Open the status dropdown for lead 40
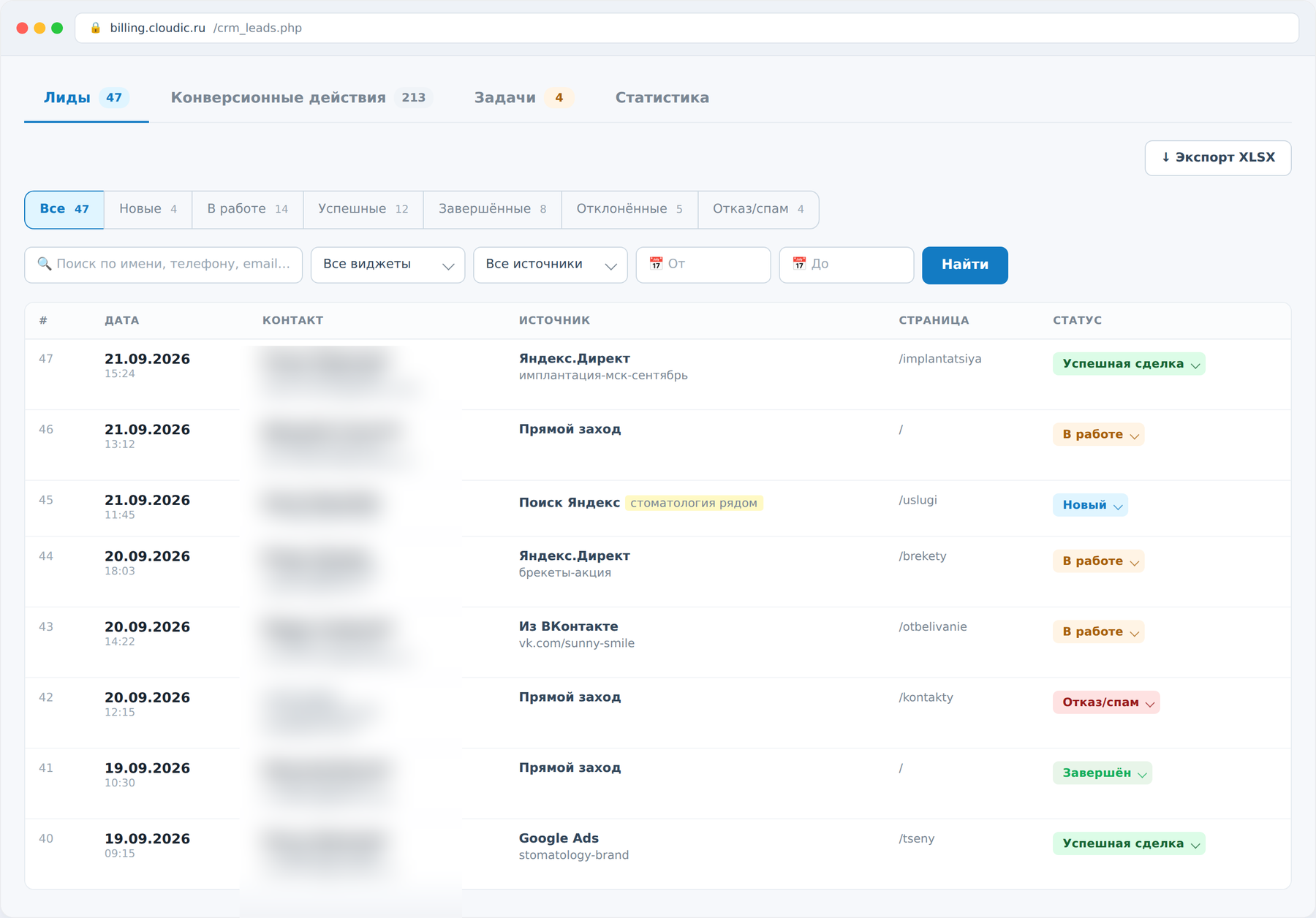Screen dimensions: 1316x918 [x=1129, y=843]
